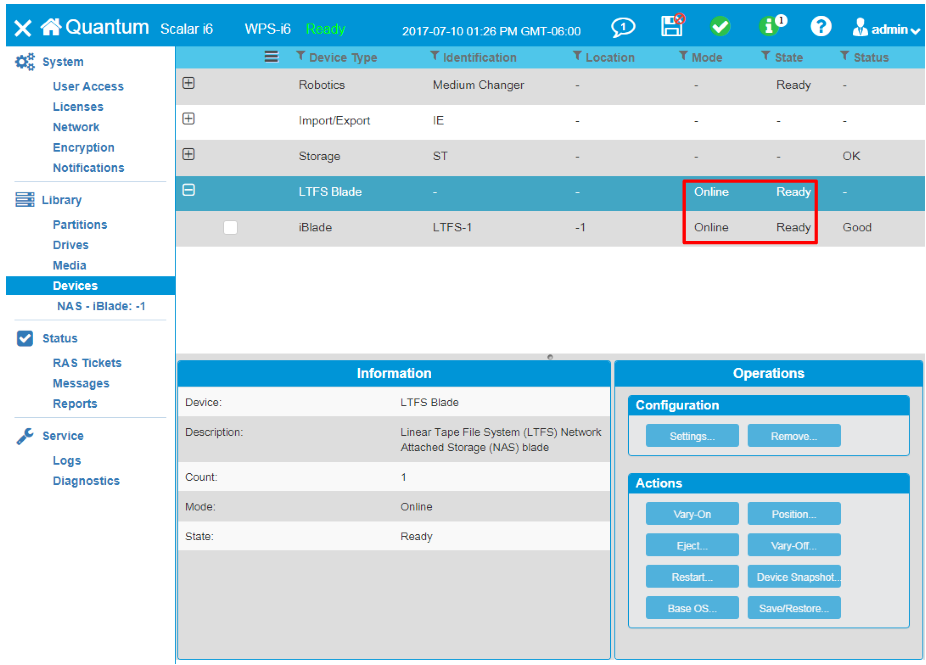Click the Remove... configuration button

tap(794, 436)
